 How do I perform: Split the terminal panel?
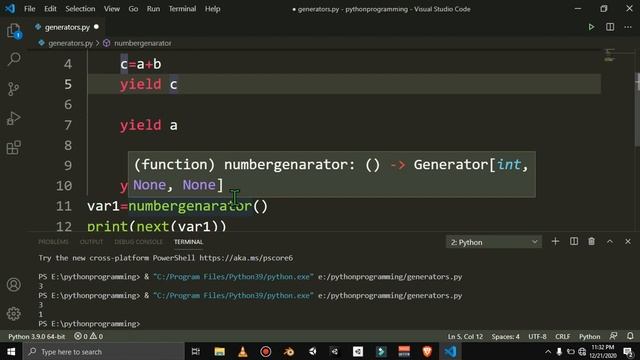574,242
